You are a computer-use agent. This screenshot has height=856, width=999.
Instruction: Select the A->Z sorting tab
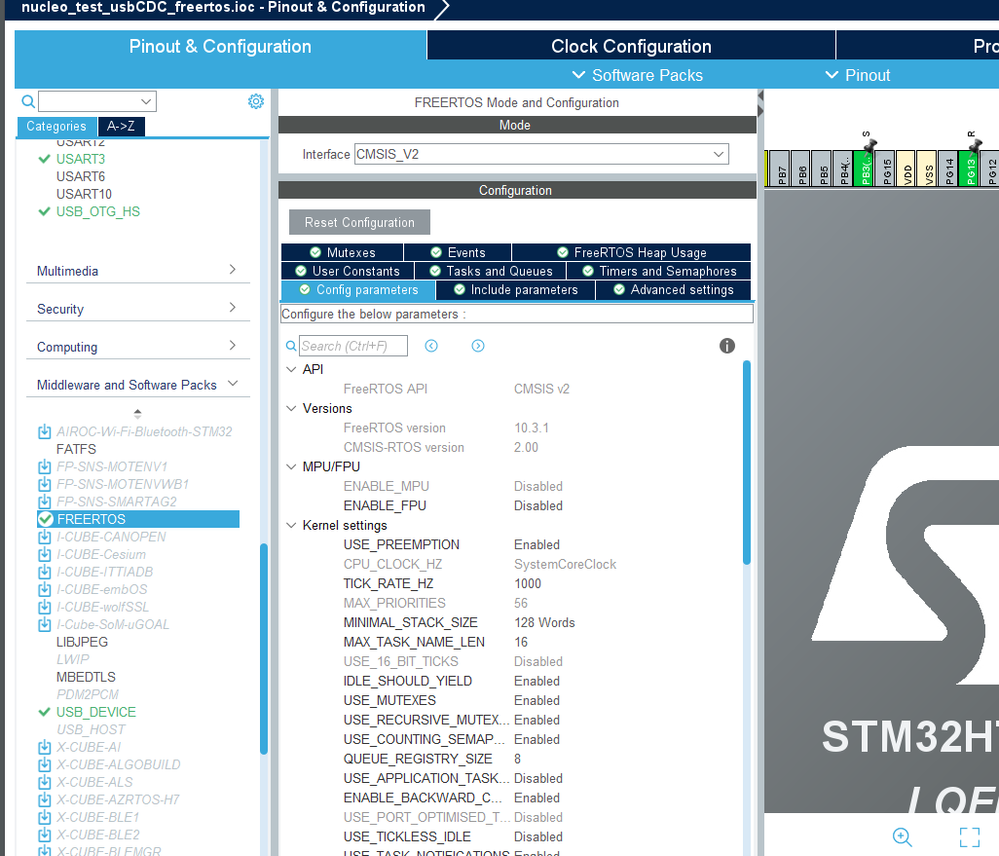[x=121, y=126]
